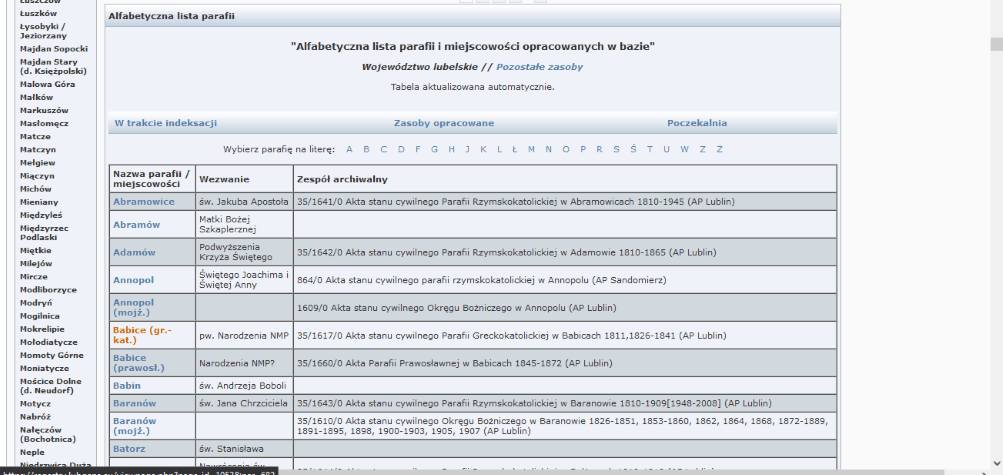Screen dimensions: 1003x475
Task: Open the Babin parish entry
Action: point(127,384)
